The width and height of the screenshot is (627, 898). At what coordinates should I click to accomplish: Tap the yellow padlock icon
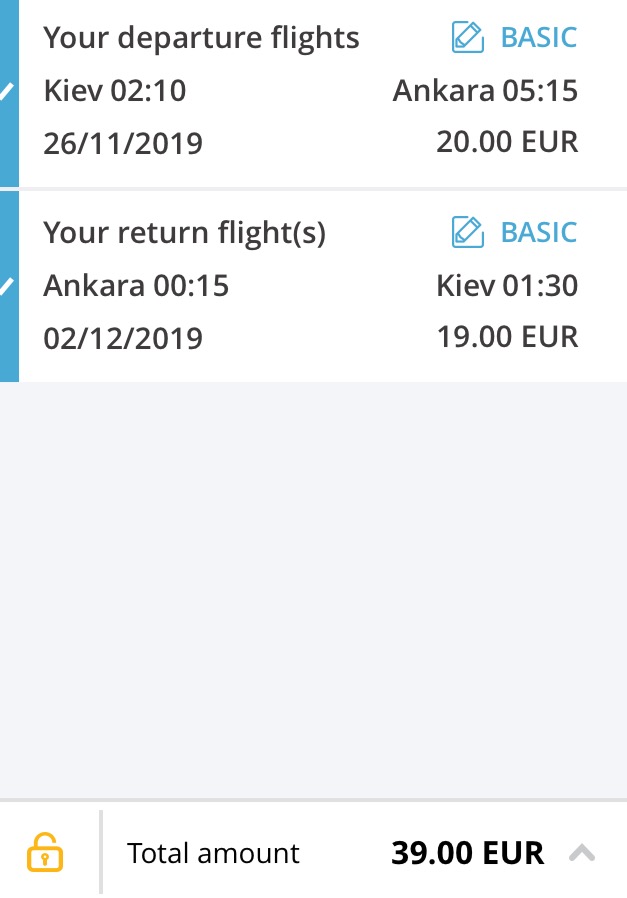coord(44,853)
